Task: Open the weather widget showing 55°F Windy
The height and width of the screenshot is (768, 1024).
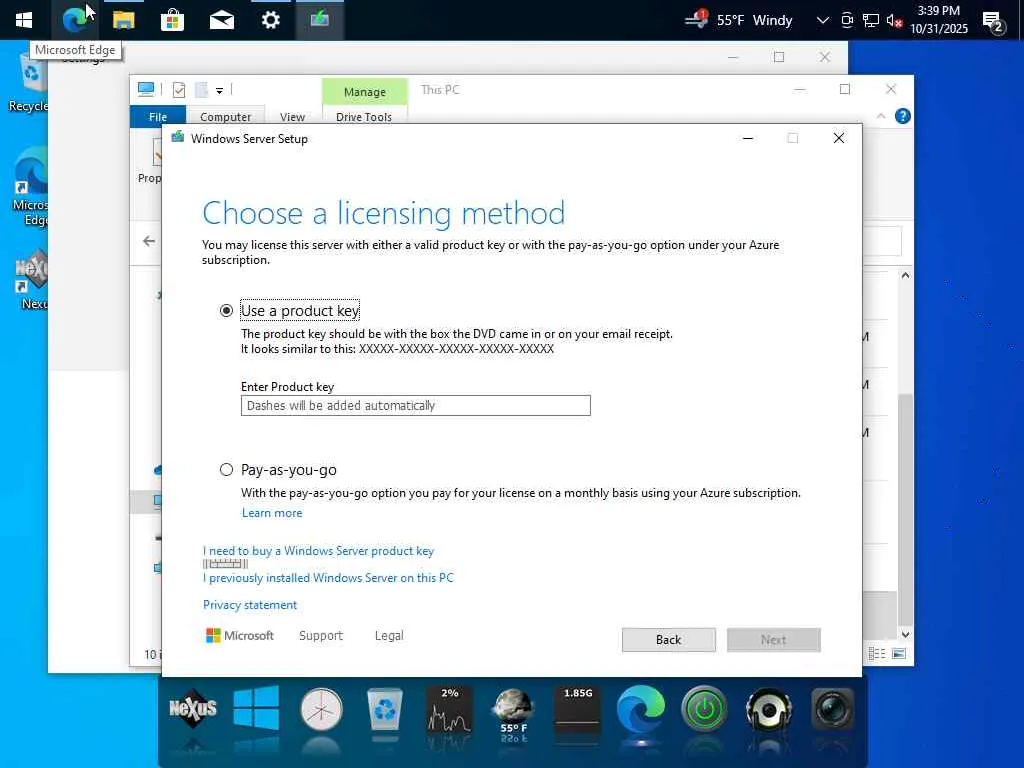Action: coord(739,20)
